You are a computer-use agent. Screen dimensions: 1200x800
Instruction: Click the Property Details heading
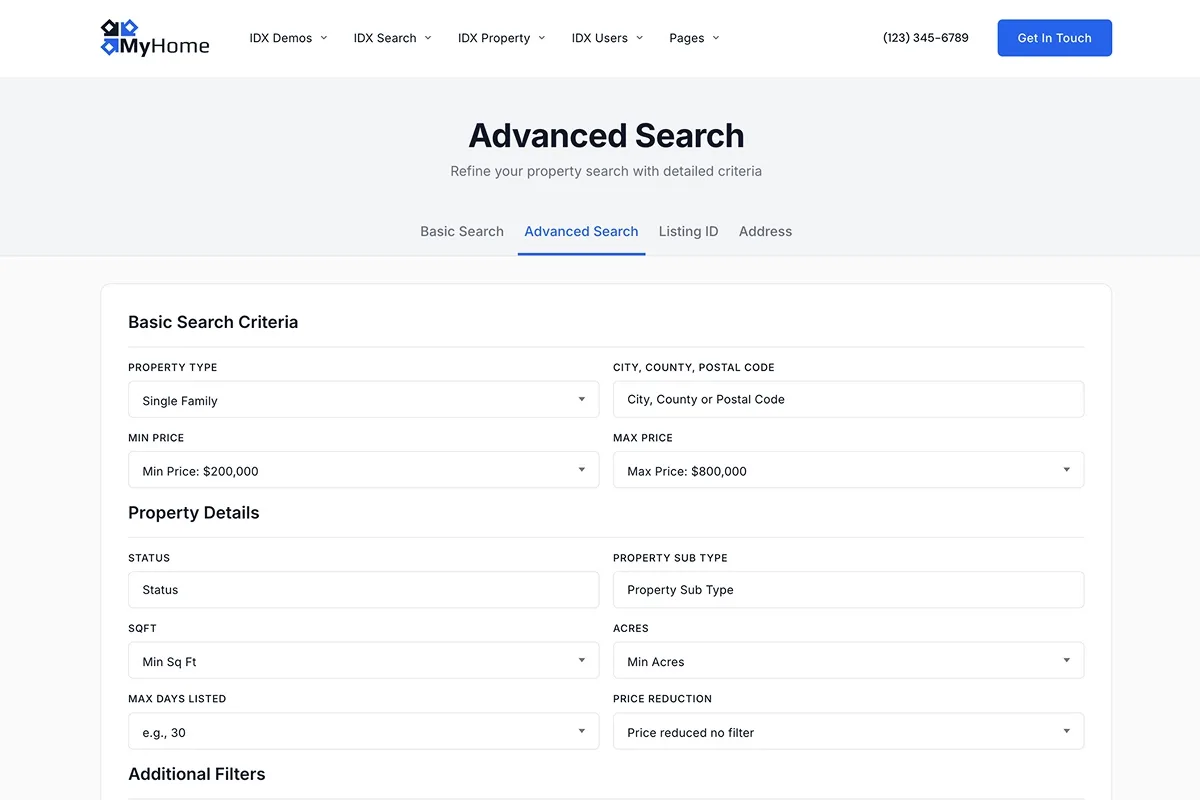(194, 513)
